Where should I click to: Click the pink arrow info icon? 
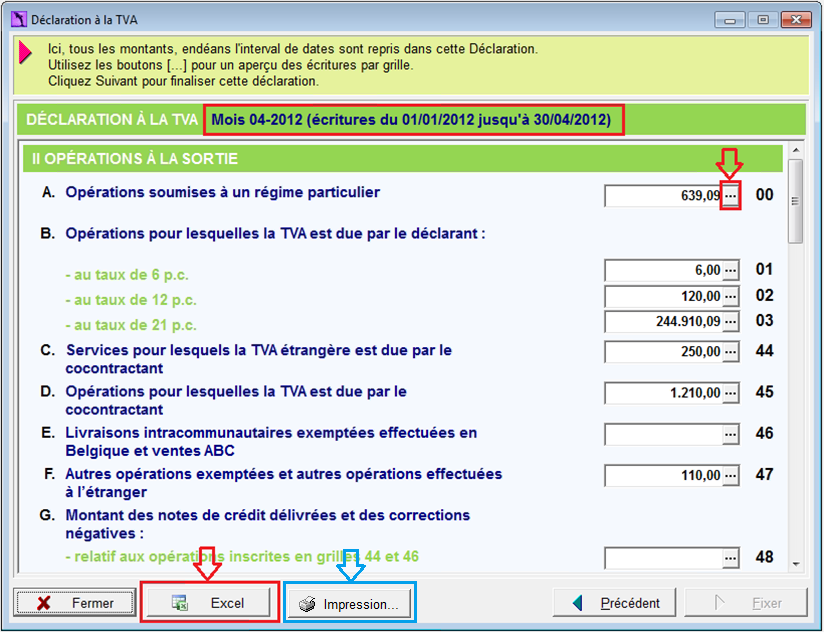[x=25, y=53]
